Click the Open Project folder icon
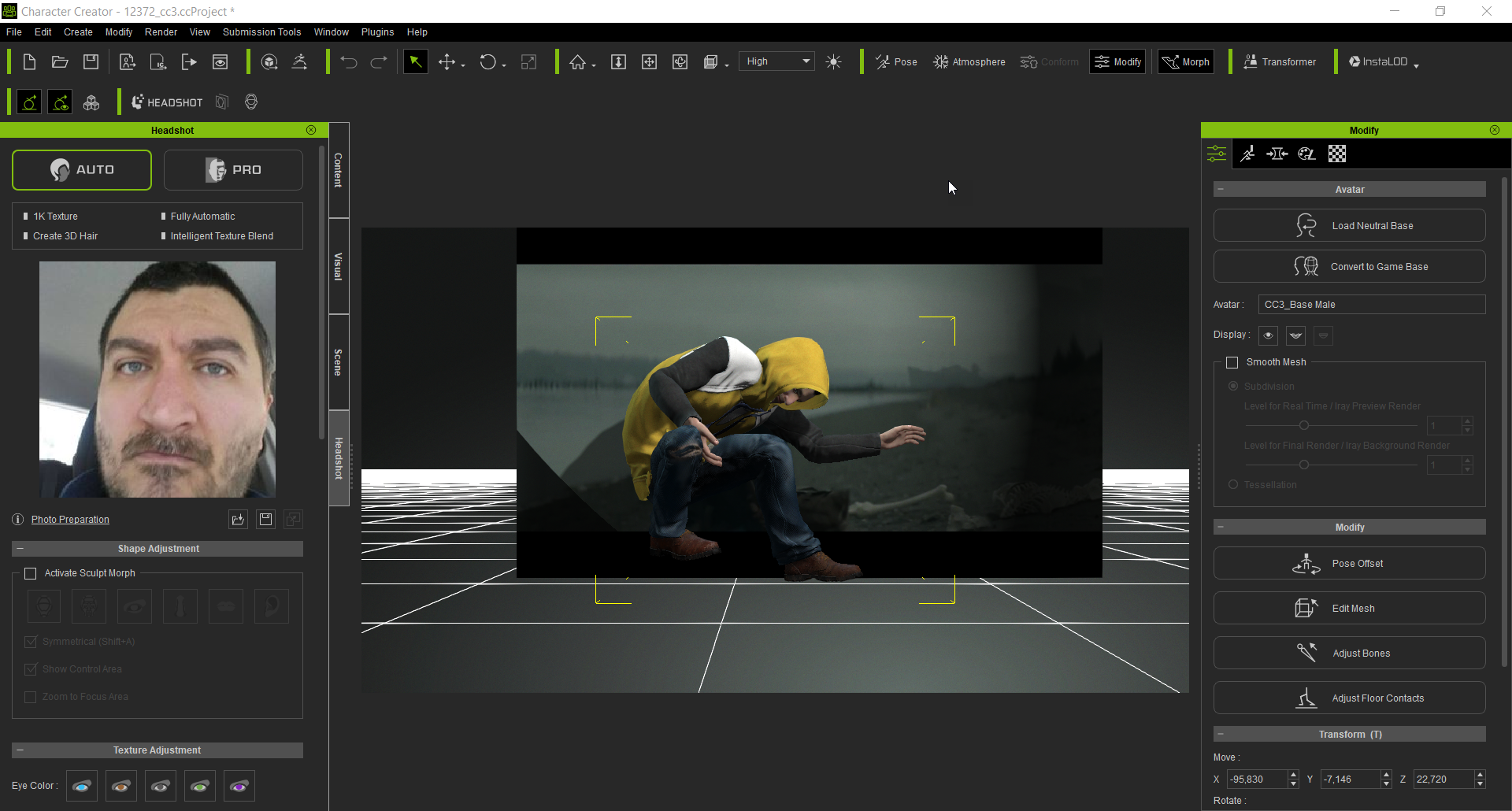The image size is (1512, 811). click(x=60, y=62)
